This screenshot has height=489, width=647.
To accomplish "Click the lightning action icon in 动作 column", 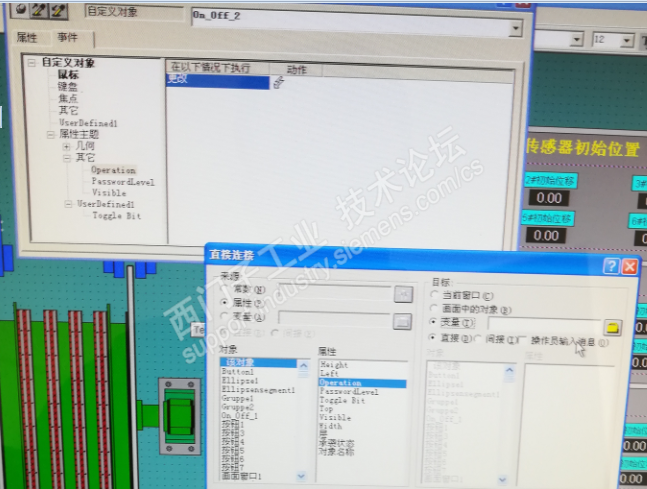I will pyautogui.click(x=279, y=82).
